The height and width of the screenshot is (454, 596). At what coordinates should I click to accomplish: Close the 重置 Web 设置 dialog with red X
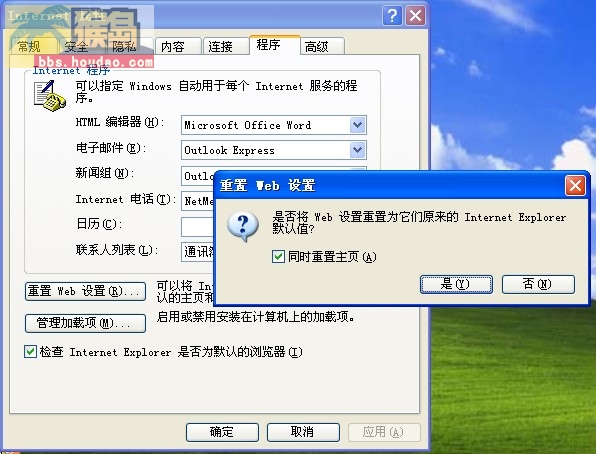tap(575, 186)
